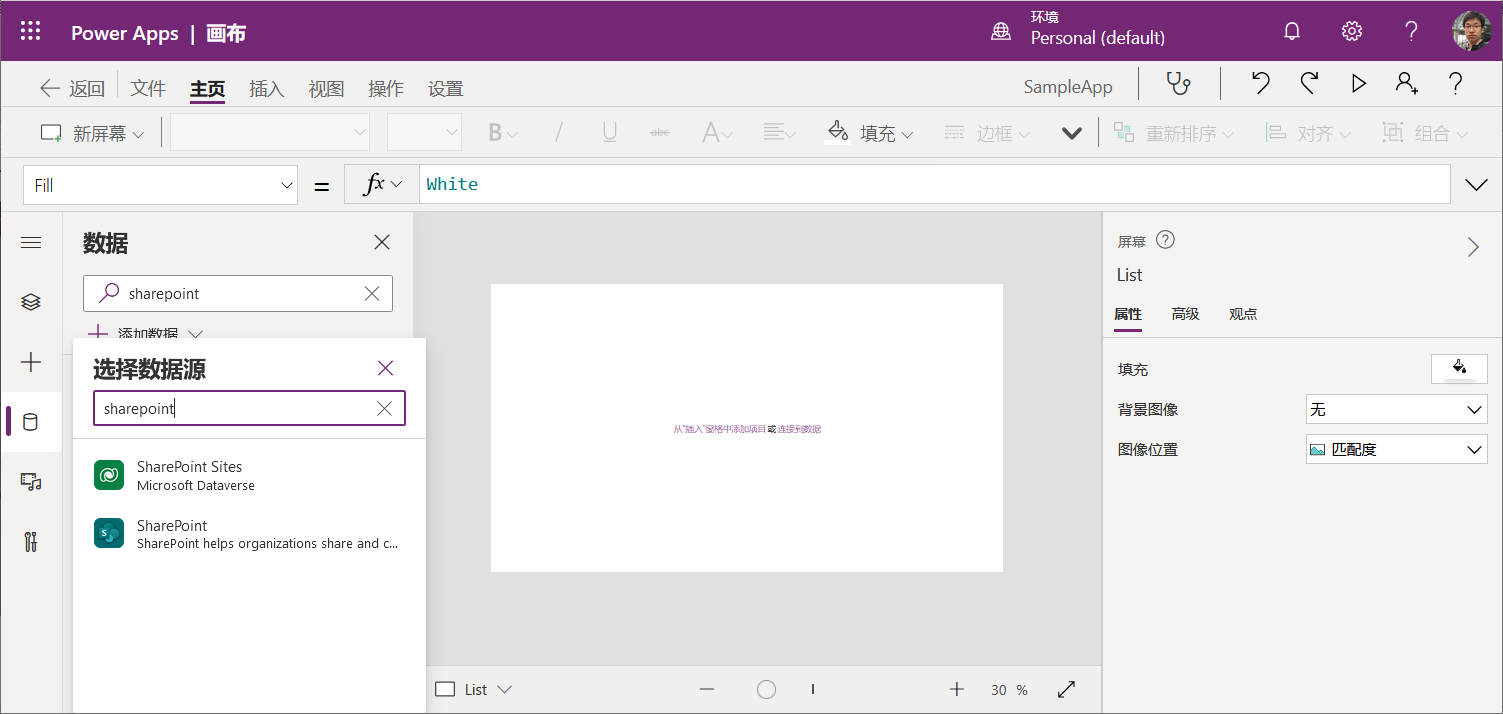Viewport: 1503px width, 714px height.
Task: Open the Insert plus icon in rail
Action: pos(31,362)
